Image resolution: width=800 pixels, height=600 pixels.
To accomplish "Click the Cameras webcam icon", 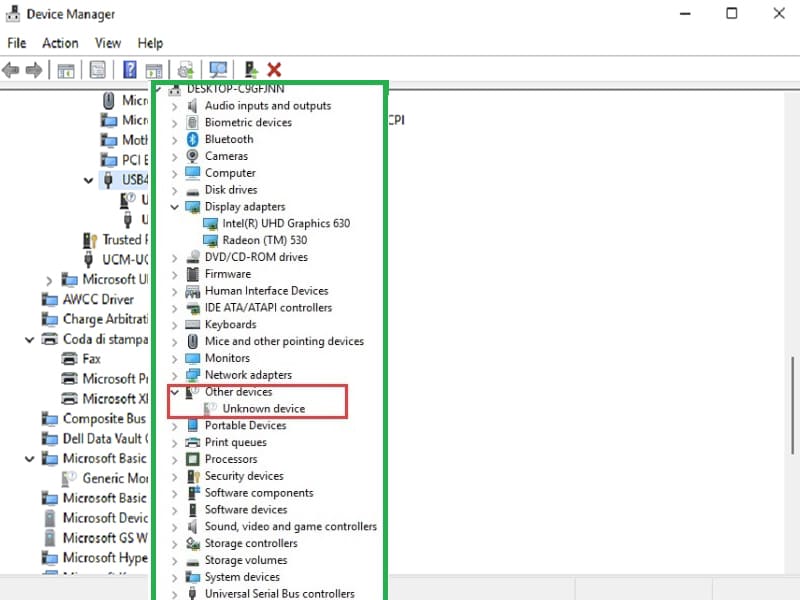I will pos(192,156).
